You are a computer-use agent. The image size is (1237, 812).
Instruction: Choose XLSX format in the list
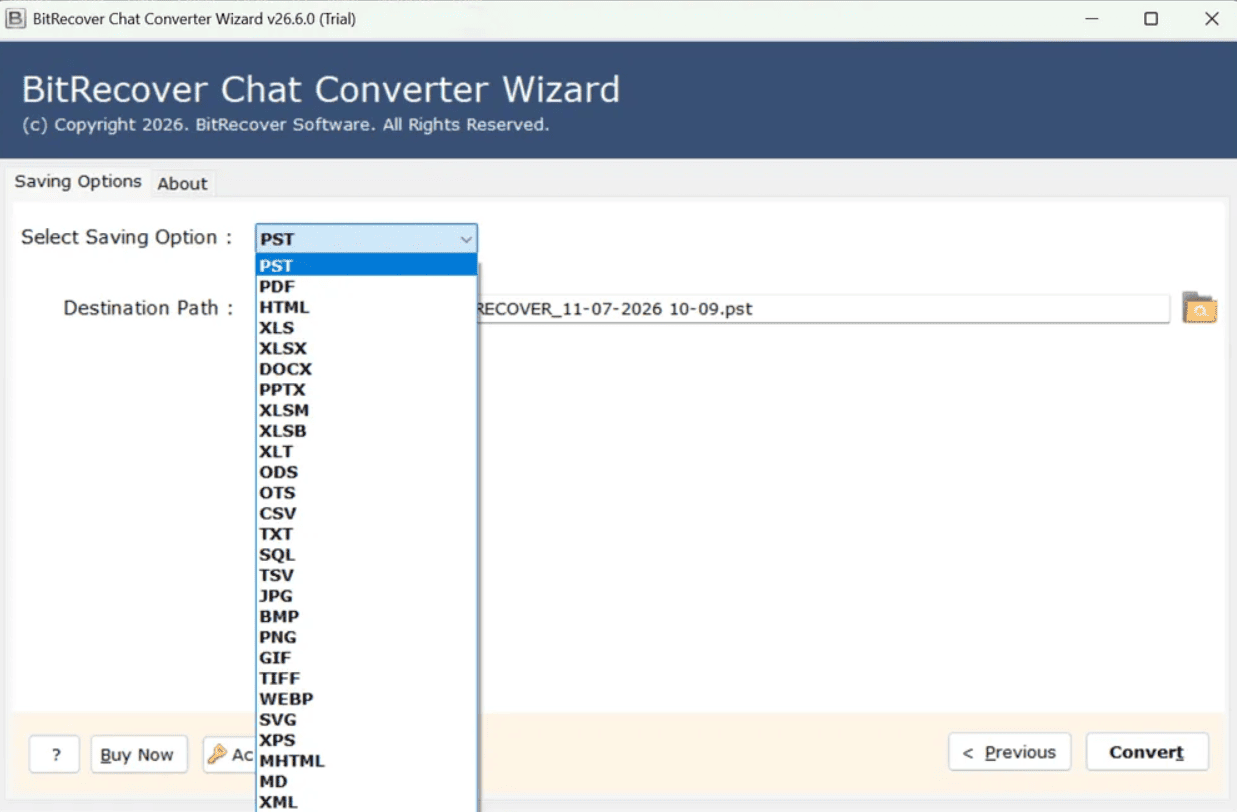click(366, 348)
